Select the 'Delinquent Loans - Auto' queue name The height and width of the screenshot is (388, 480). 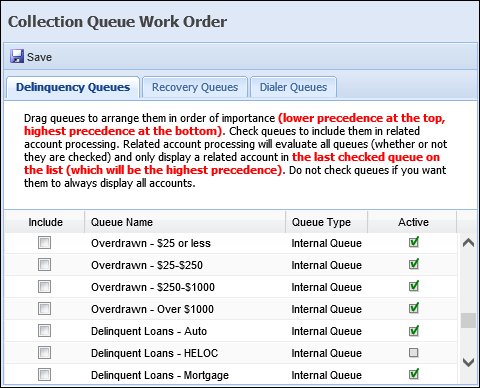coord(149,331)
